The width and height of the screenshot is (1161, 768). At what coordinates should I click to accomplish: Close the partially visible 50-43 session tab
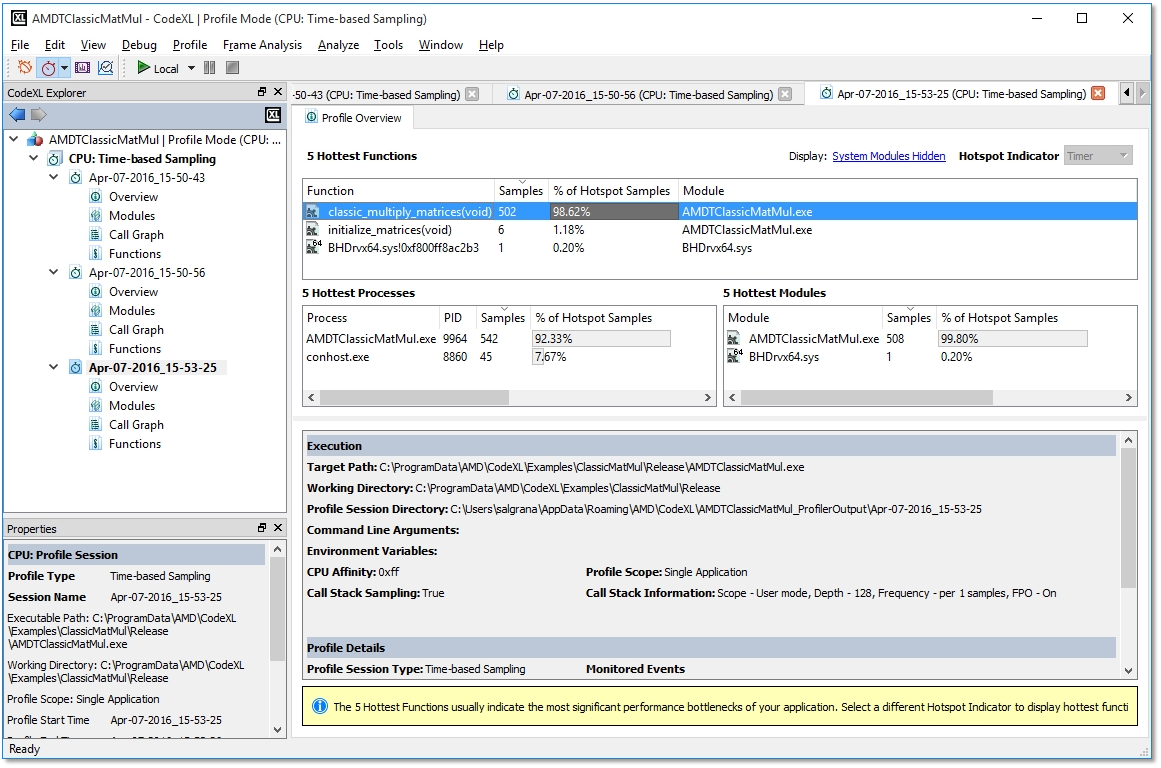(x=472, y=94)
